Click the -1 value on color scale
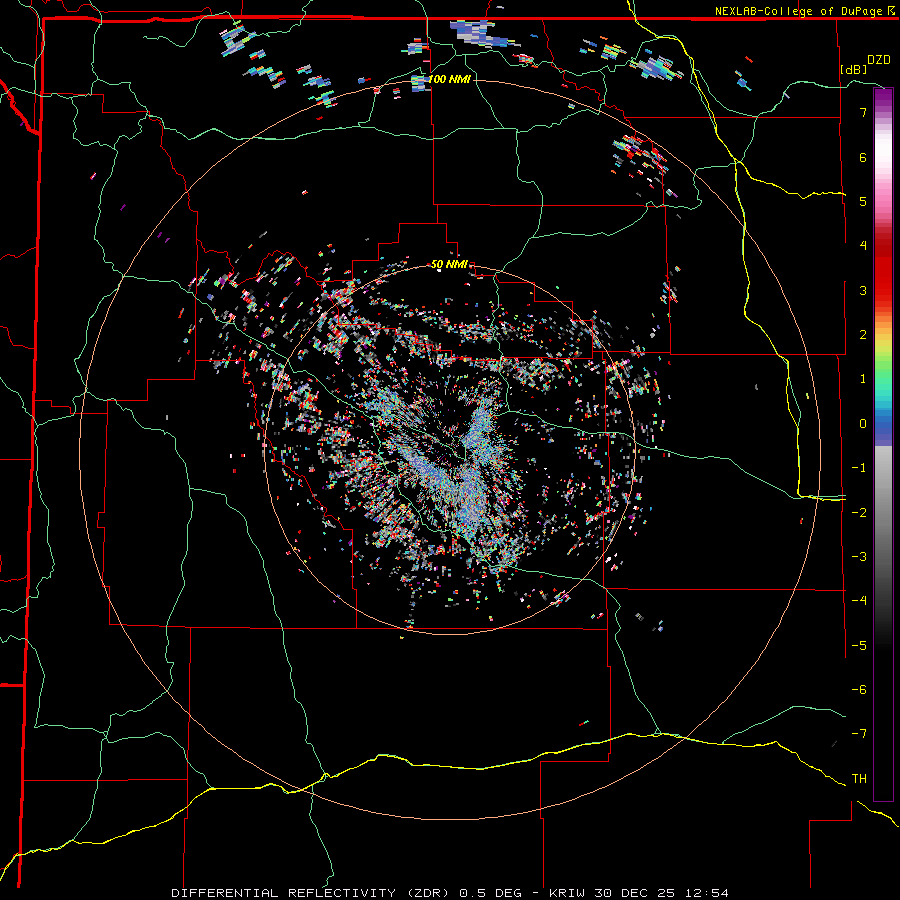 pyautogui.click(x=859, y=468)
